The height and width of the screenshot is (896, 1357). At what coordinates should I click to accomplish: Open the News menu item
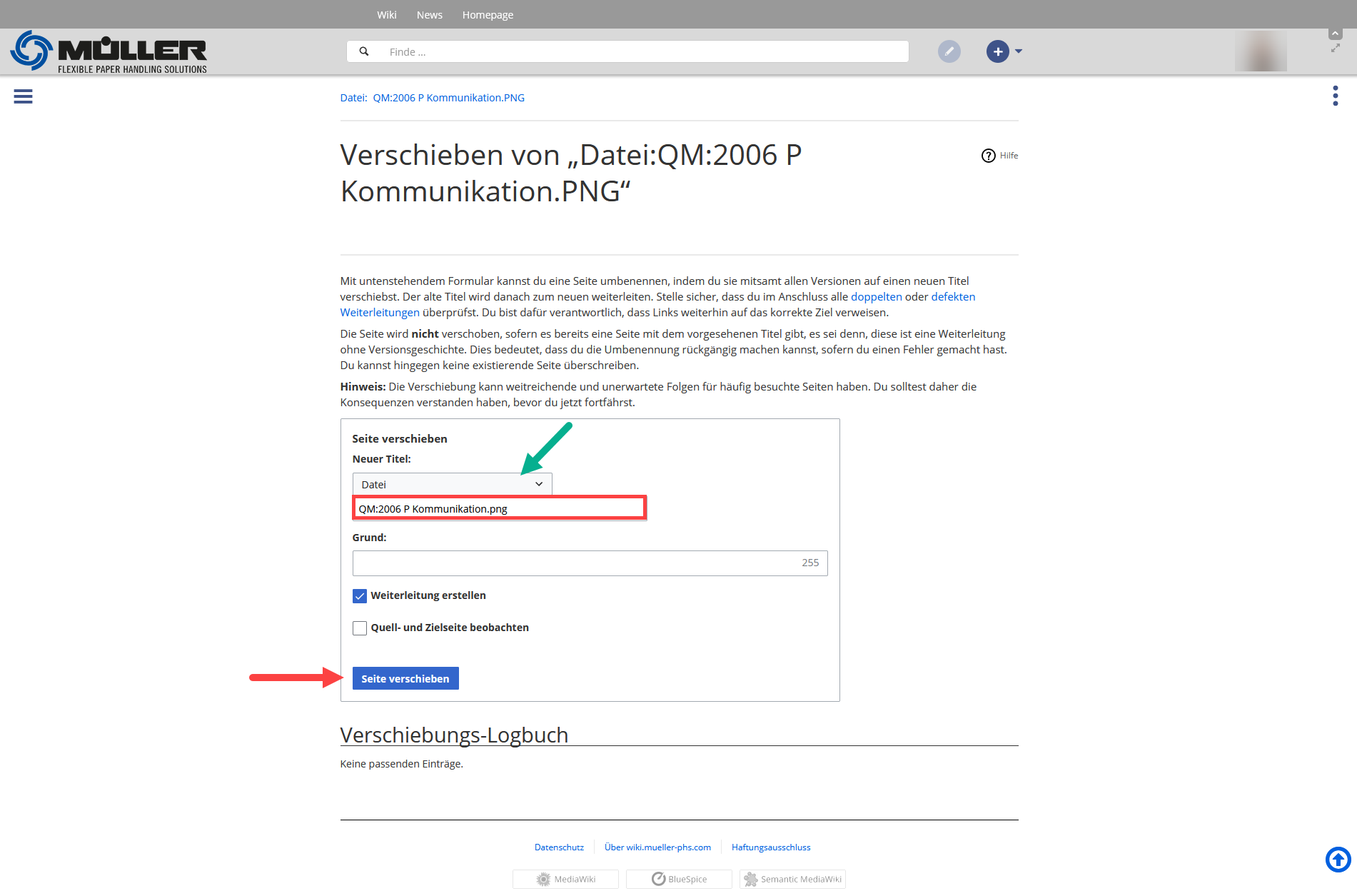(x=429, y=15)
